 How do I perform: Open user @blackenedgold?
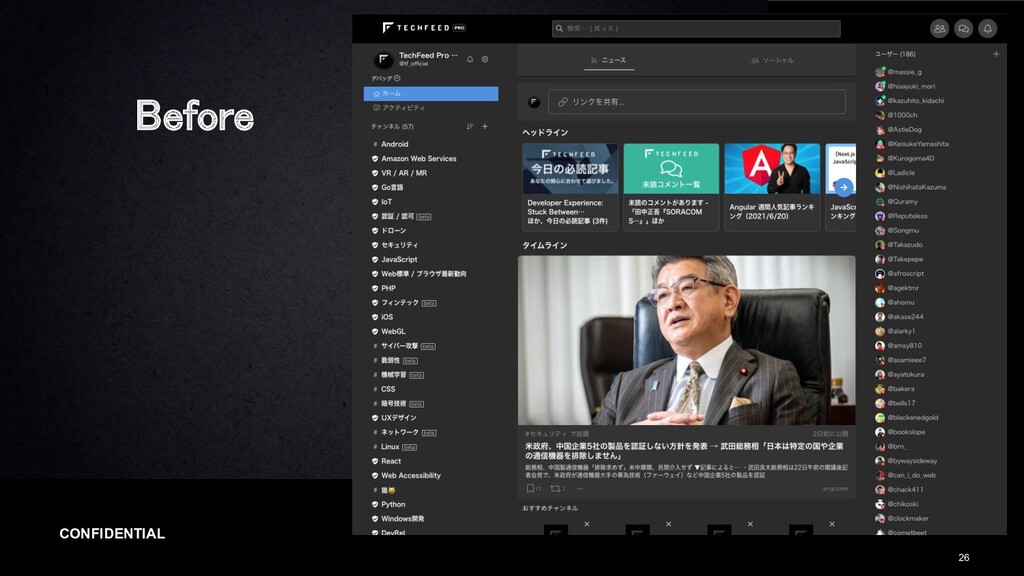pyautogui.click(x=912, y=417)
